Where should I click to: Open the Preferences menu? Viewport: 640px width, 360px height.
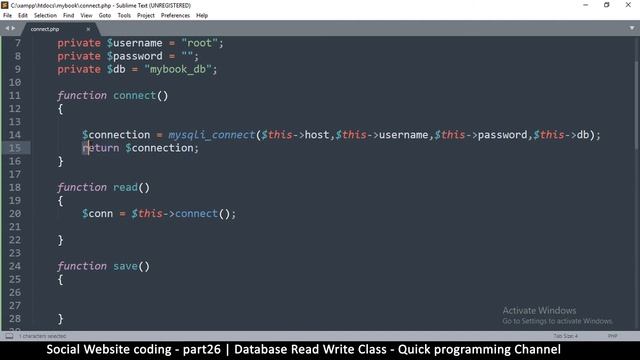tap(175, 16)
